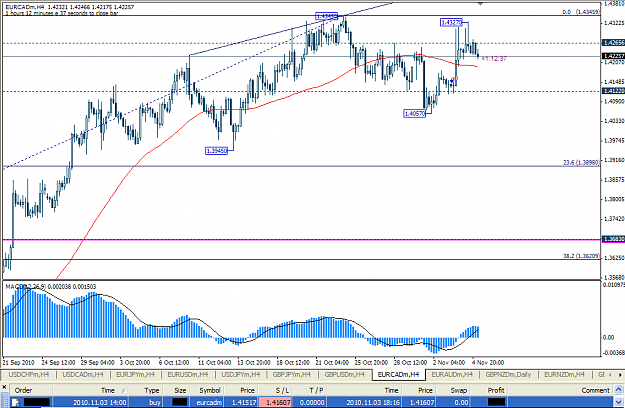The height and width of the screenshot is (408, 625).
Task: Switch to the GBPUSDm,H4 chart tab
Action: point(344,375)
